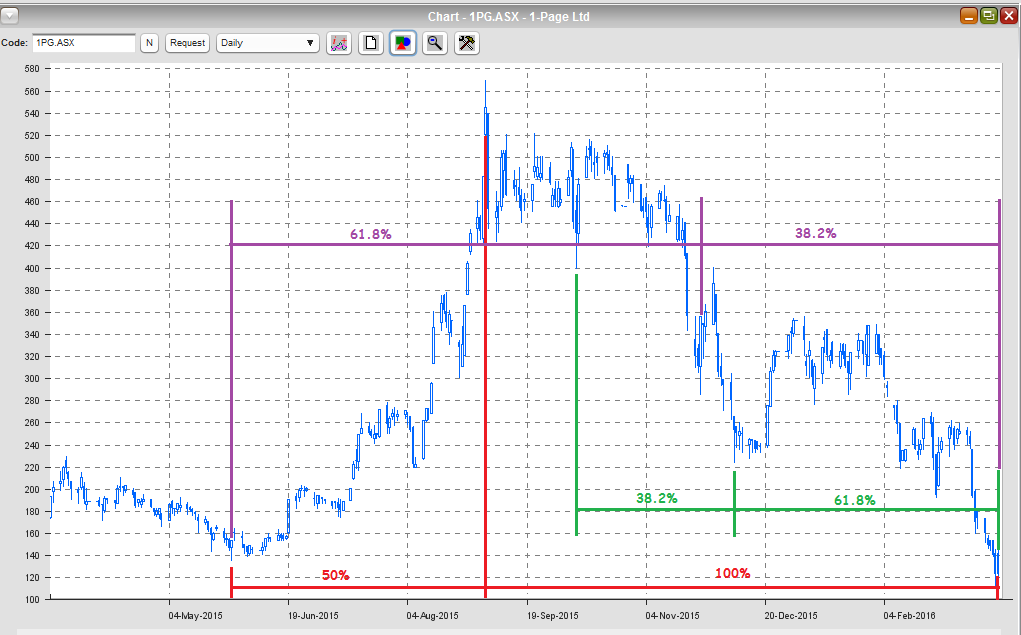Click the 04-Nov-2015 date axis label
The image size is (1021, 635).
click(672, 615)
